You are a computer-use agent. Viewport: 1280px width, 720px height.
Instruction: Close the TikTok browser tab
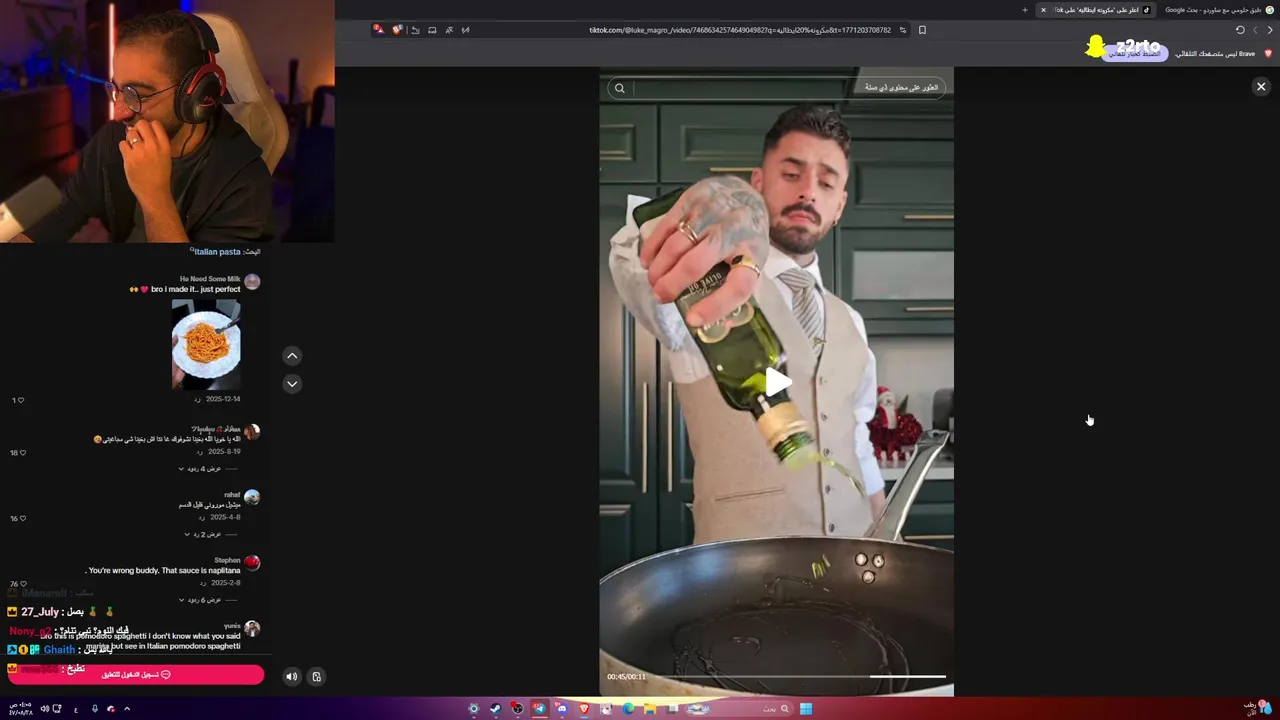tap(1043, 10)
